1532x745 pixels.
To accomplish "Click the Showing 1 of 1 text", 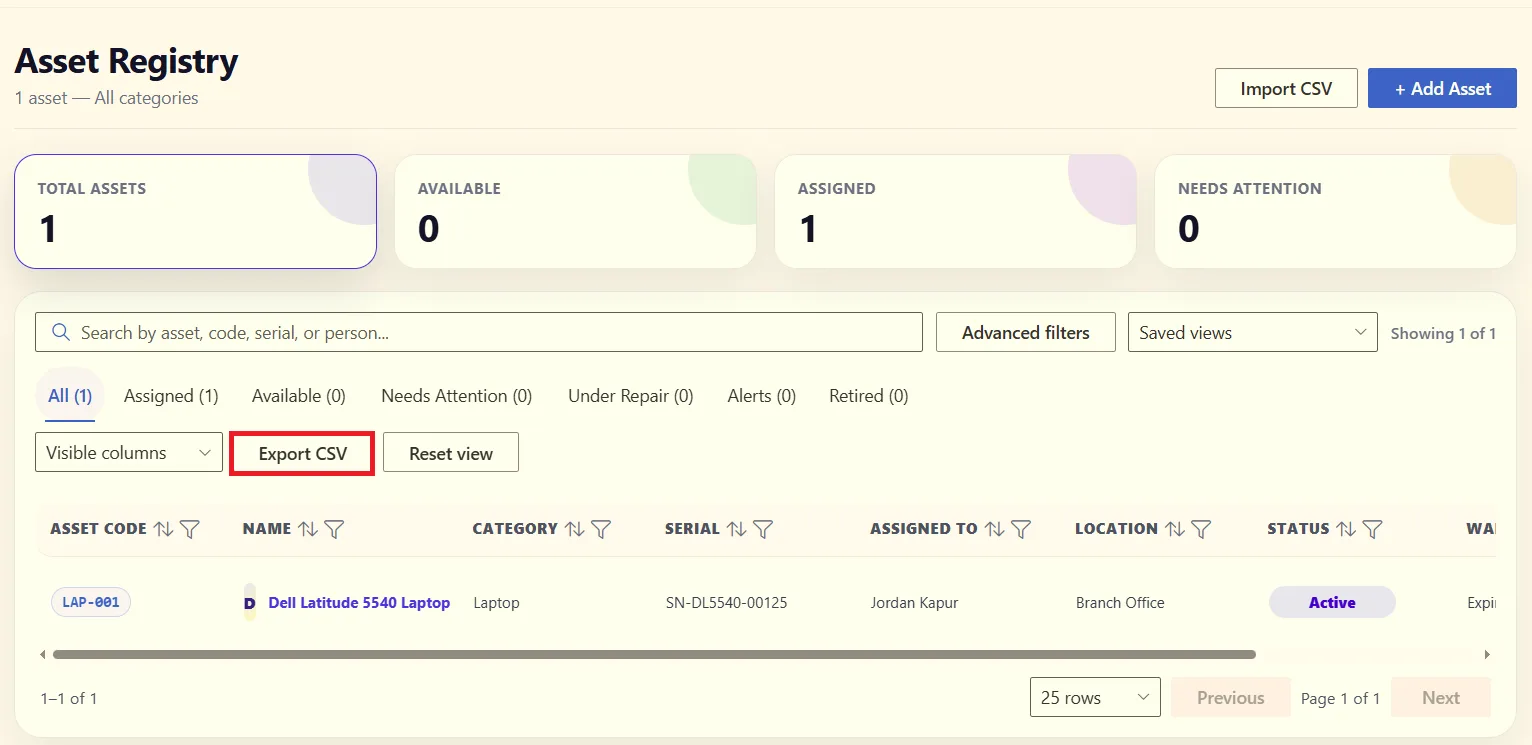I will 1443,333.
